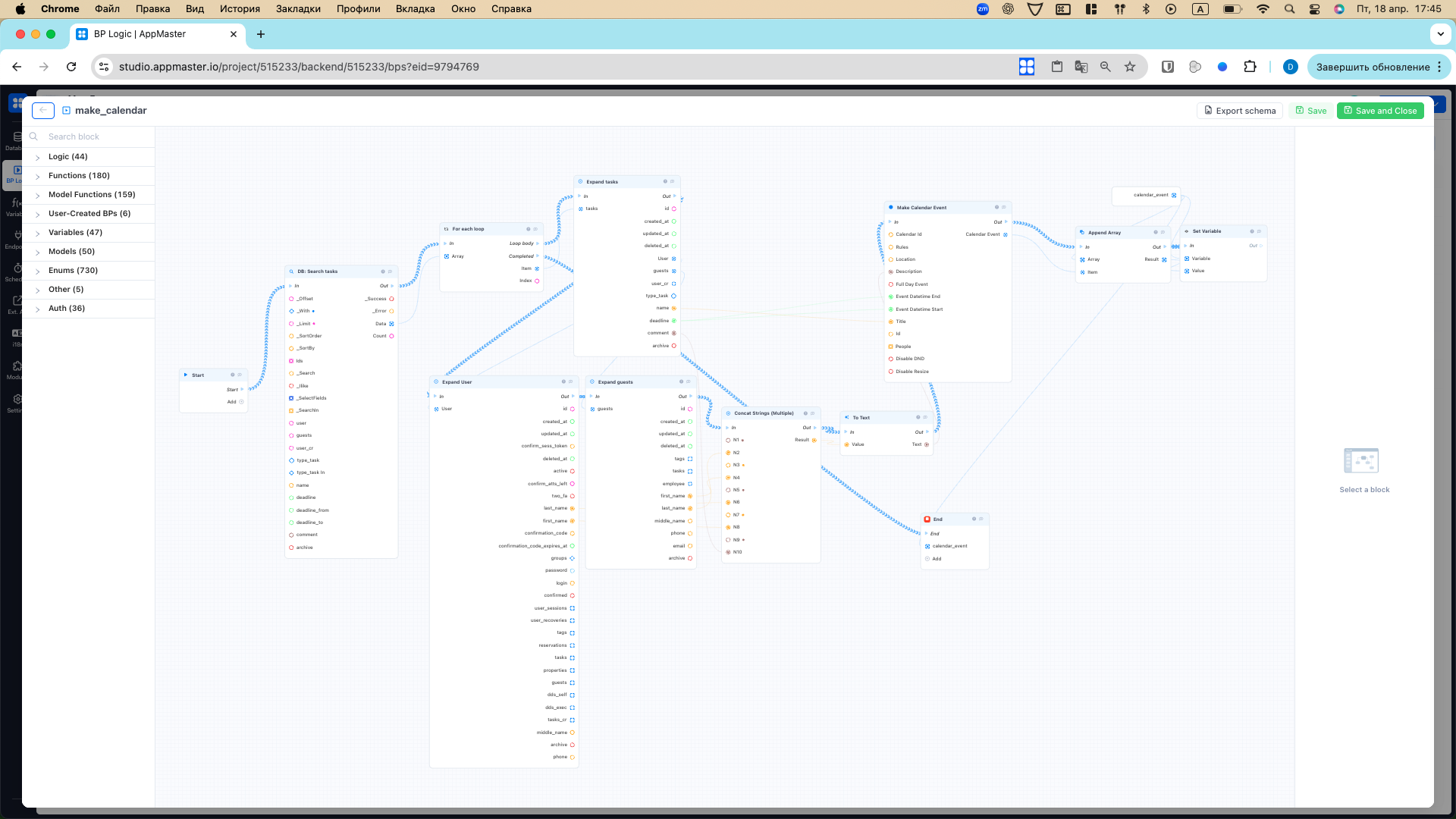Screen dimensions: 1456x819
Task: Click the Expand guests block icon
Action: (x=591, y=381)
